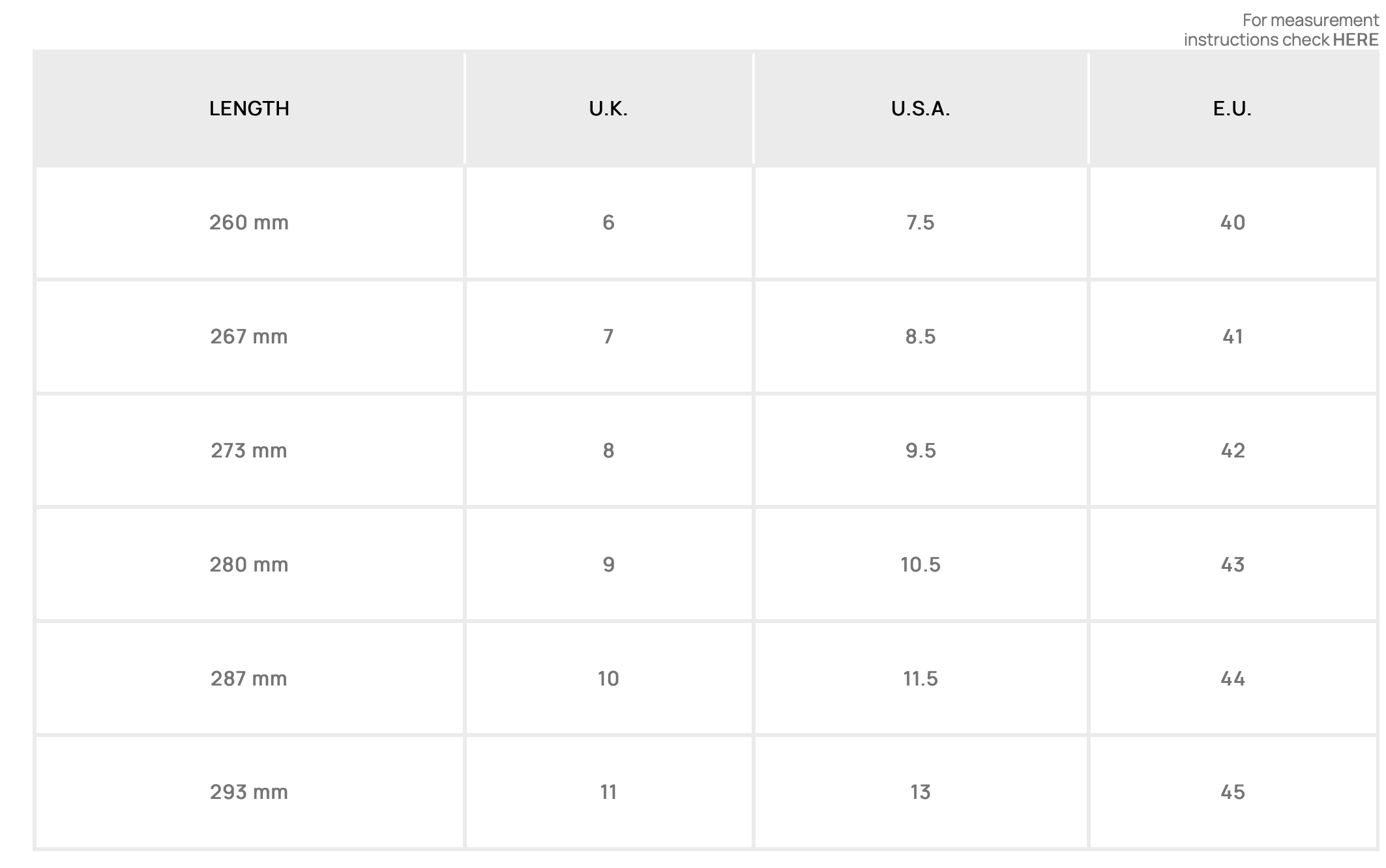Click U.S.A. size 7.5 cell
Viewport: 1386px width, 868px height.
(x=920, y=222)
